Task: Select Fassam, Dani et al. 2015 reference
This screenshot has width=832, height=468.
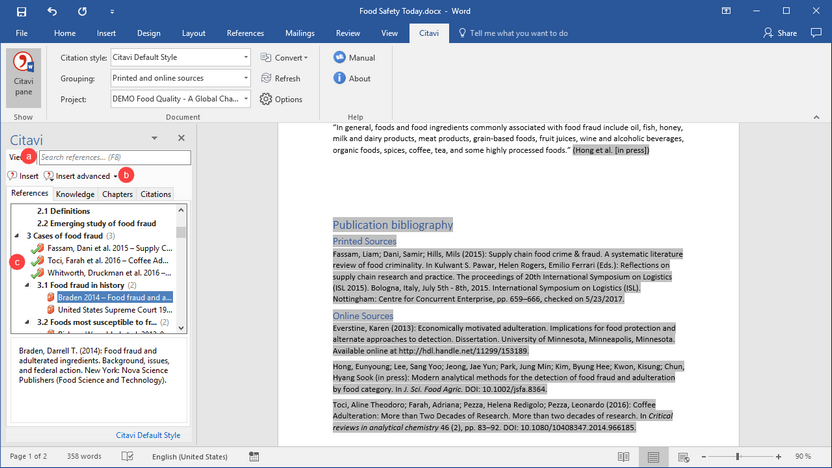Action: click(x=110, y=248)
